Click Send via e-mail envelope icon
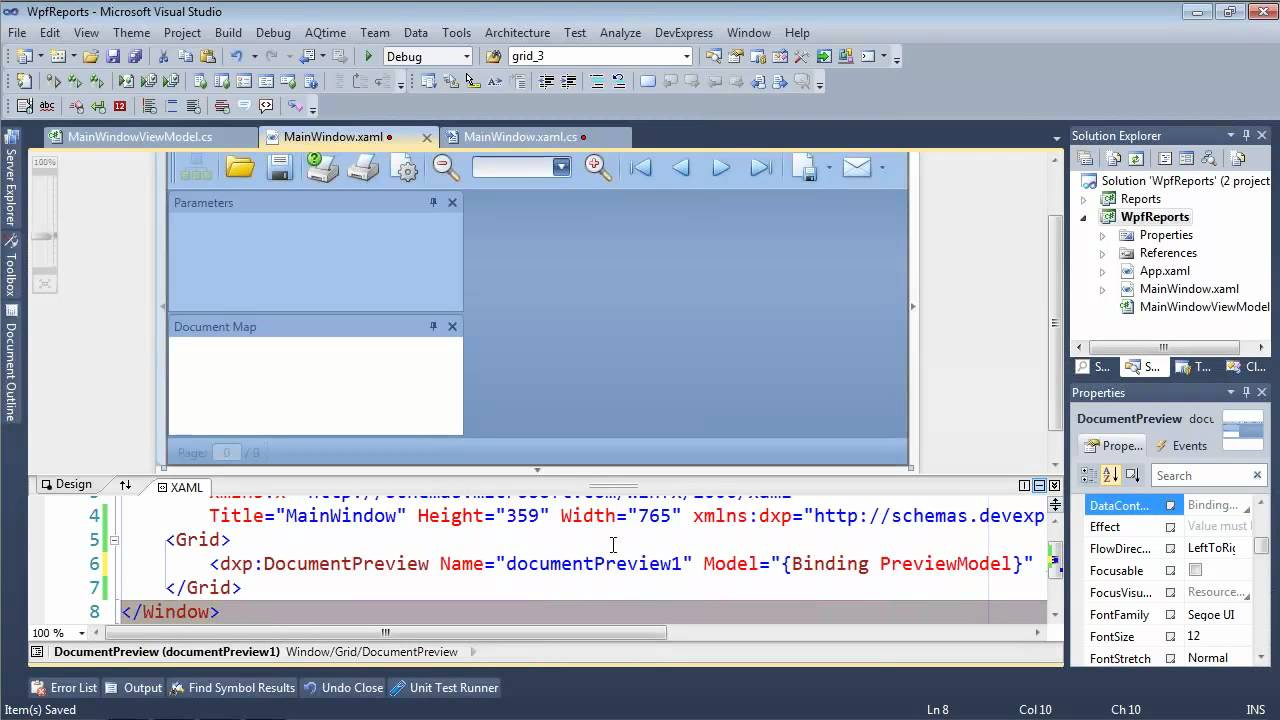Screen dimensions: 1280x720 [857, 167]
